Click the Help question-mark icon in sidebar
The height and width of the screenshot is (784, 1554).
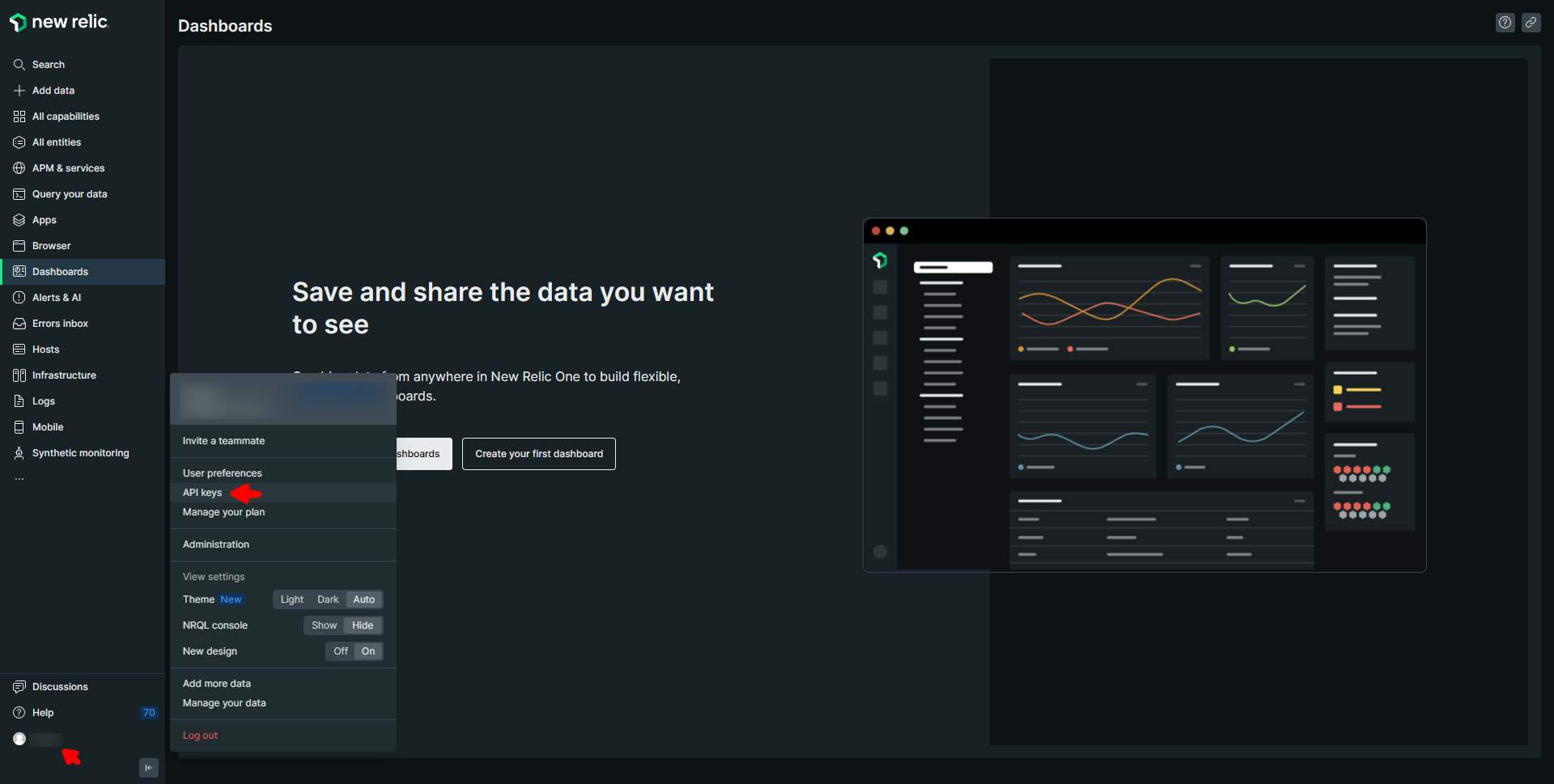coord(19,713)
